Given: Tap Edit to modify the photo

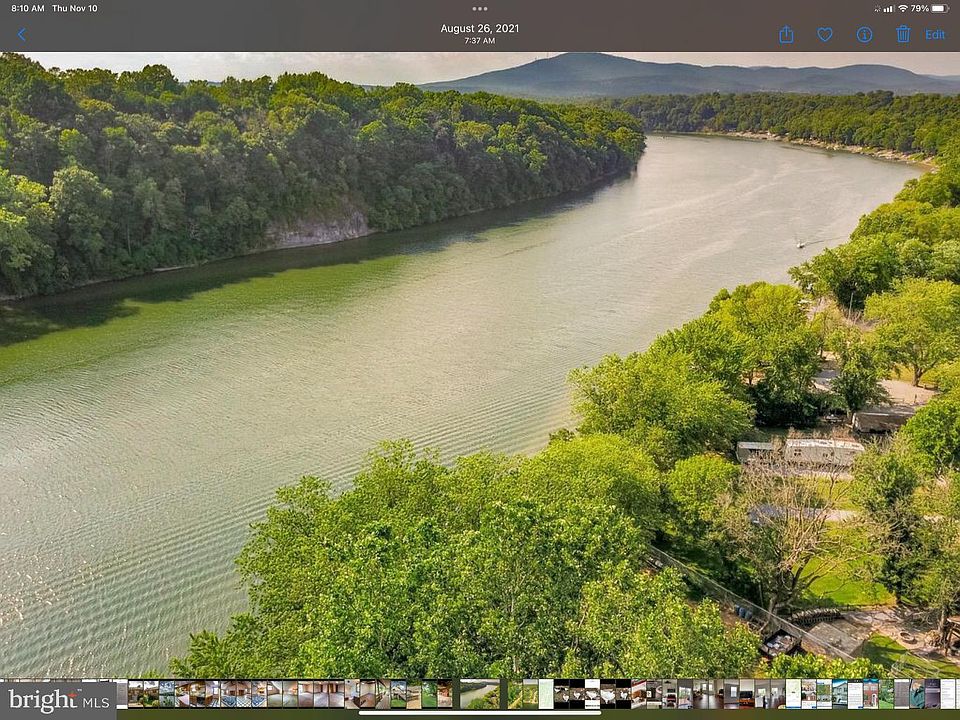Looking at the screenshot, I should [935, 35].
